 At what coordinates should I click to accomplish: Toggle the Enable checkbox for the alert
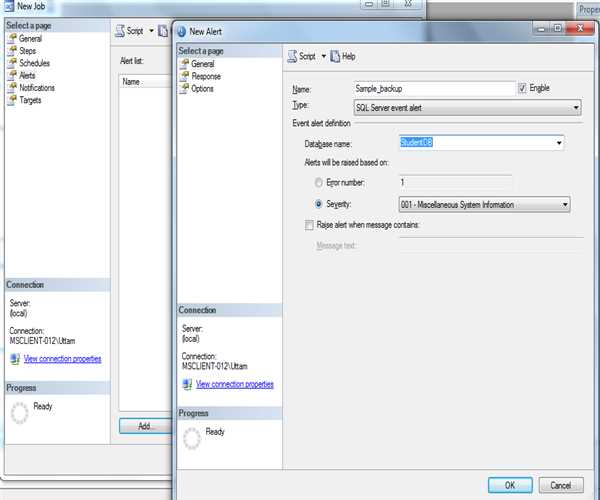pyautogui.click(x=523, y=88)
